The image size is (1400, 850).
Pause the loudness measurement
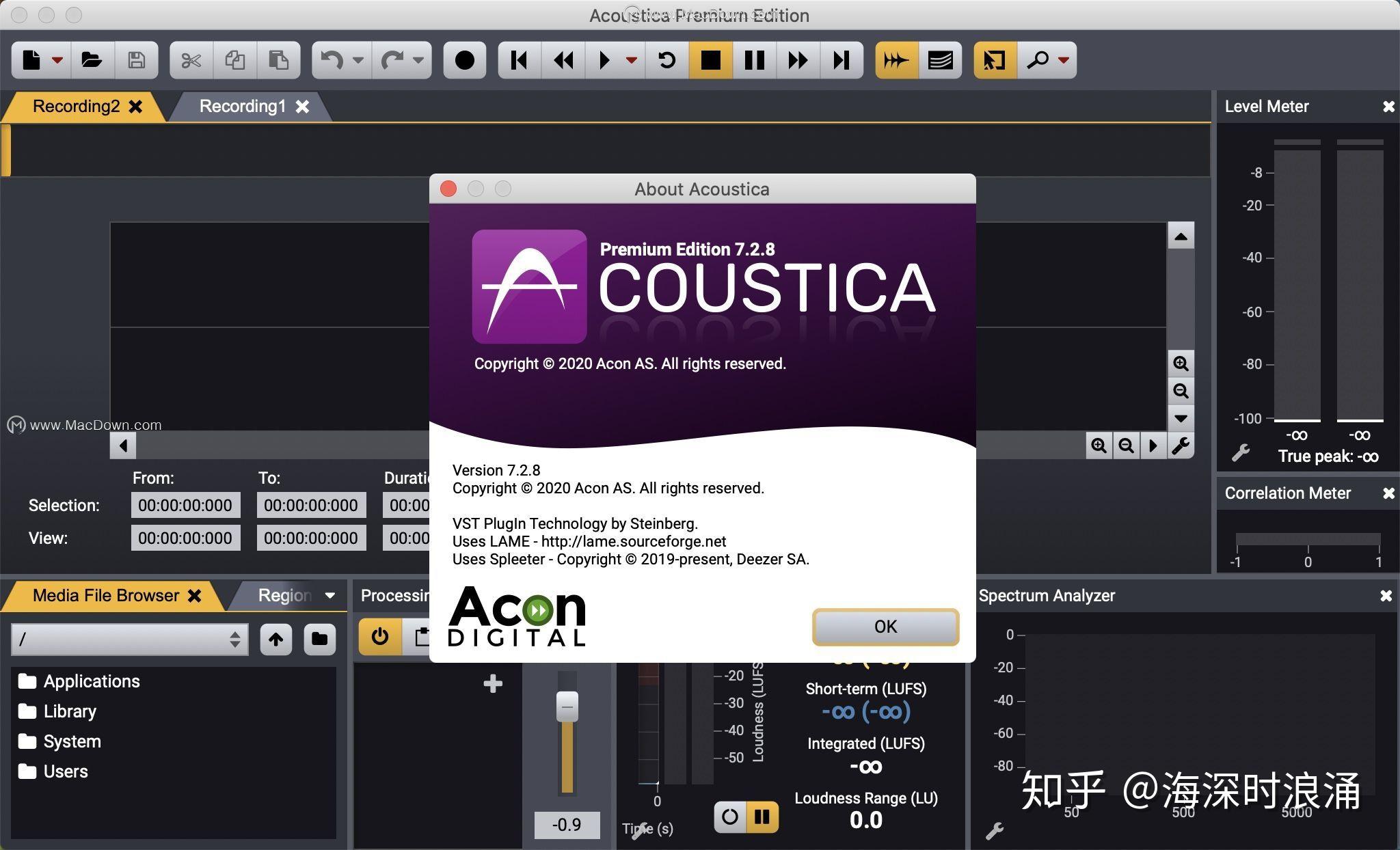(x=761, y=817)
